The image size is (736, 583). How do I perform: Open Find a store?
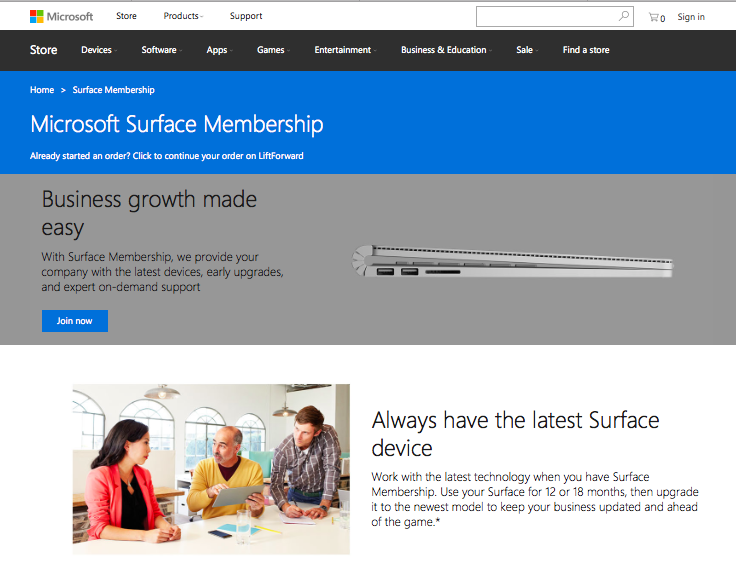click(x=586, y=50)
